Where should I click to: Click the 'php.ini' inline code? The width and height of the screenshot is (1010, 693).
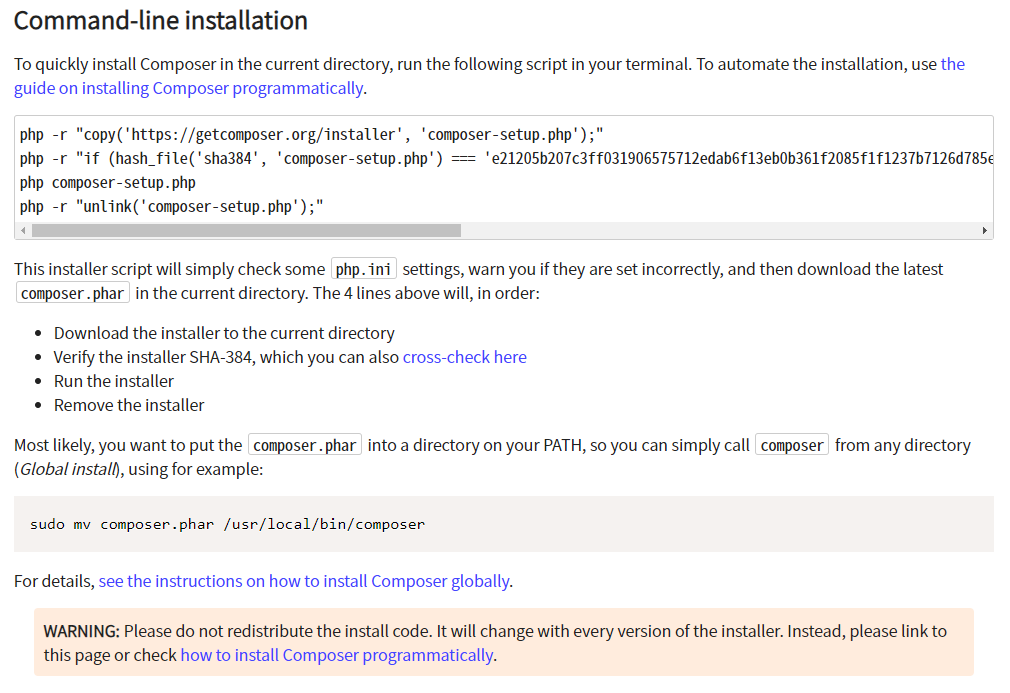pyautogui.click(x=363, y=269)
